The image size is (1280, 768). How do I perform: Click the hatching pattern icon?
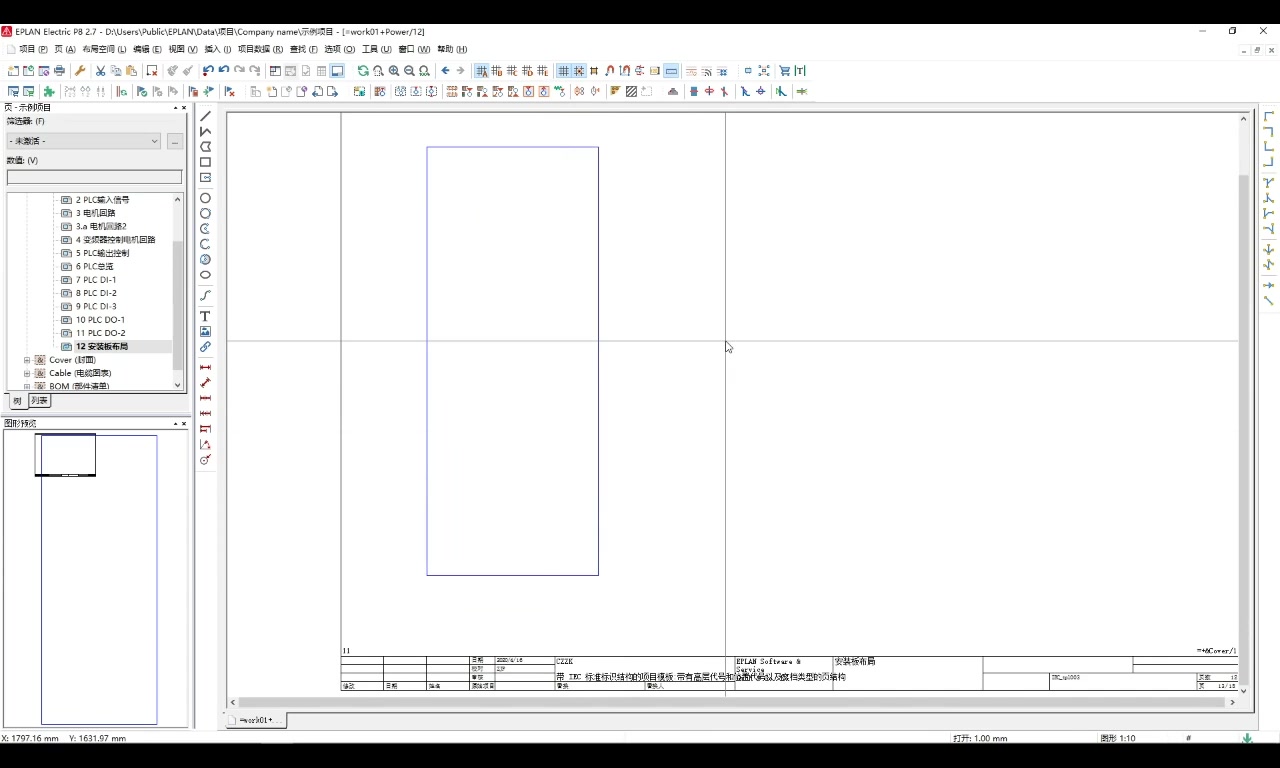pyautogui.click(x=631, y=91)
